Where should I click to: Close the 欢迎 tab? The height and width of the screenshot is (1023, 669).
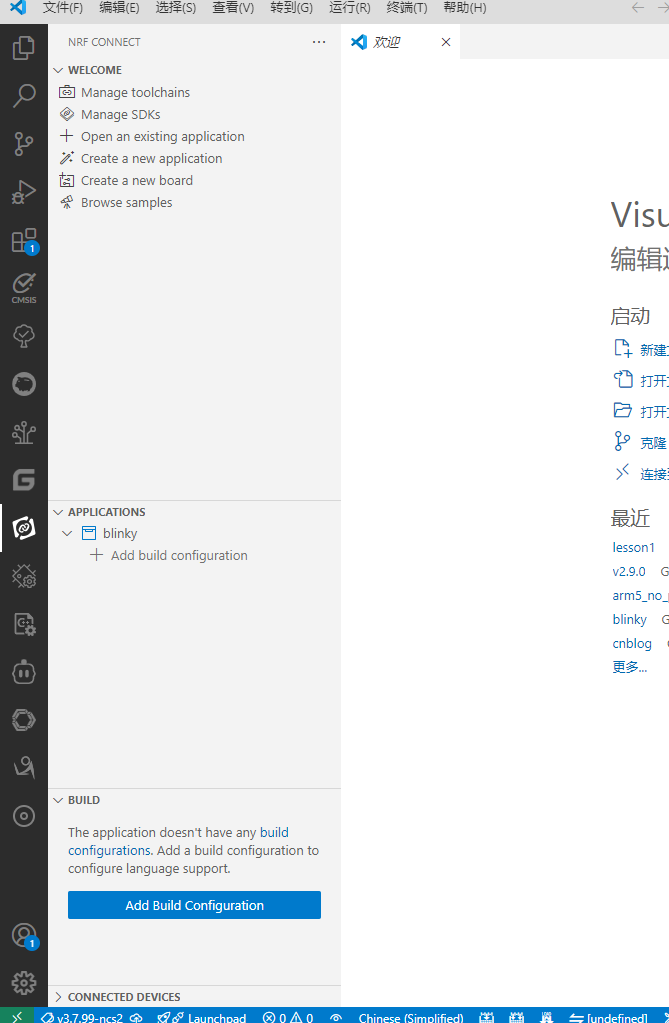[x=446, y=42]
